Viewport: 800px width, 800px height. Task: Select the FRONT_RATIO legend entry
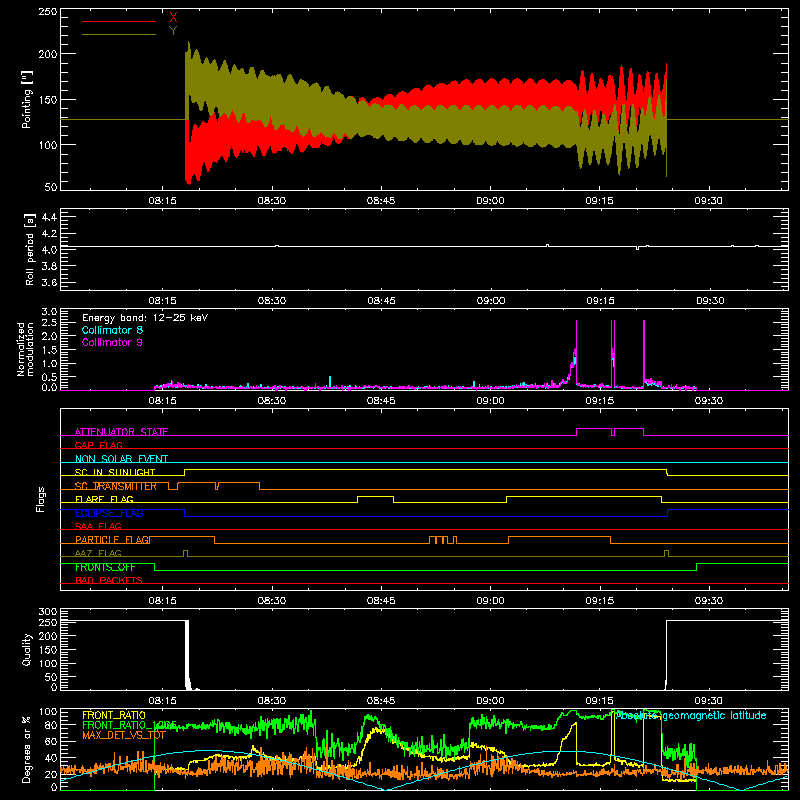(114, 715)
